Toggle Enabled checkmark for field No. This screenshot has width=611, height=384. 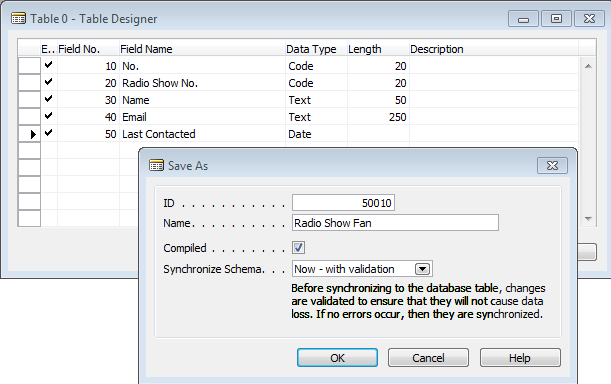(x=49, y=65)
